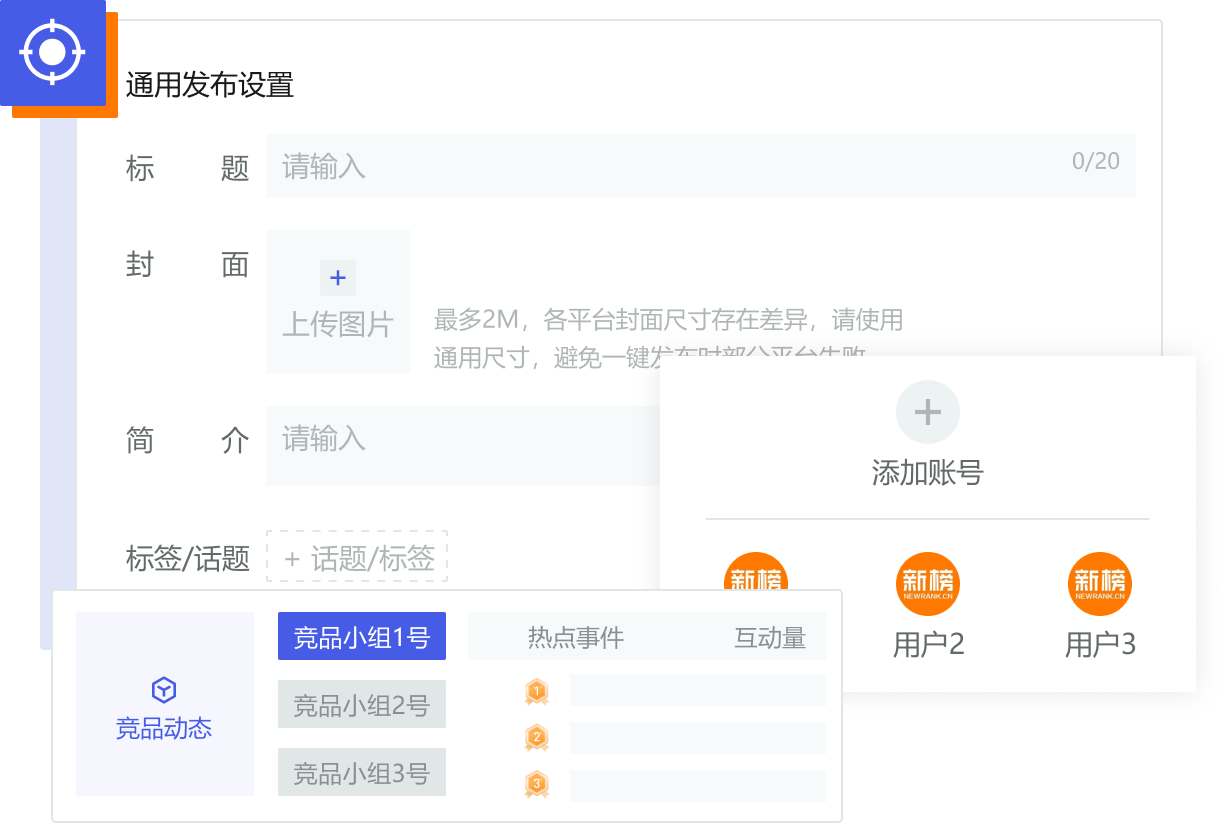Click the rank 1 medal badge

(537, 691)
